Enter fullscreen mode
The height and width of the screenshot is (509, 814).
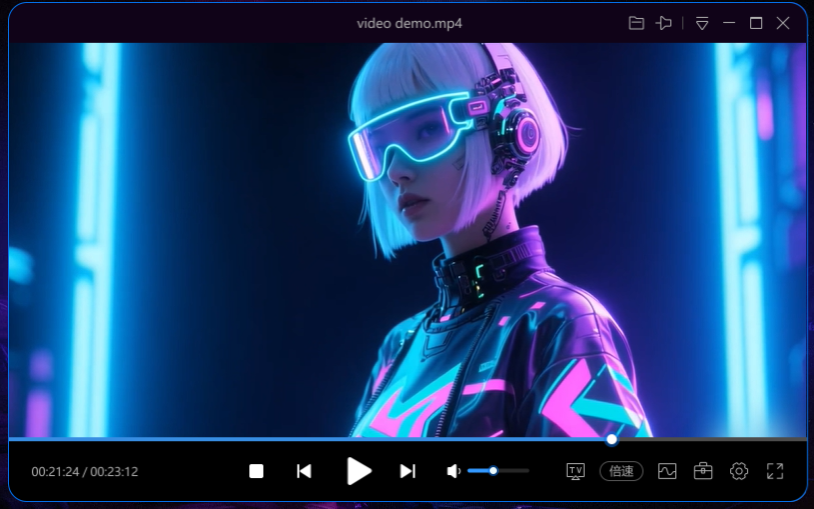point(775,471)
